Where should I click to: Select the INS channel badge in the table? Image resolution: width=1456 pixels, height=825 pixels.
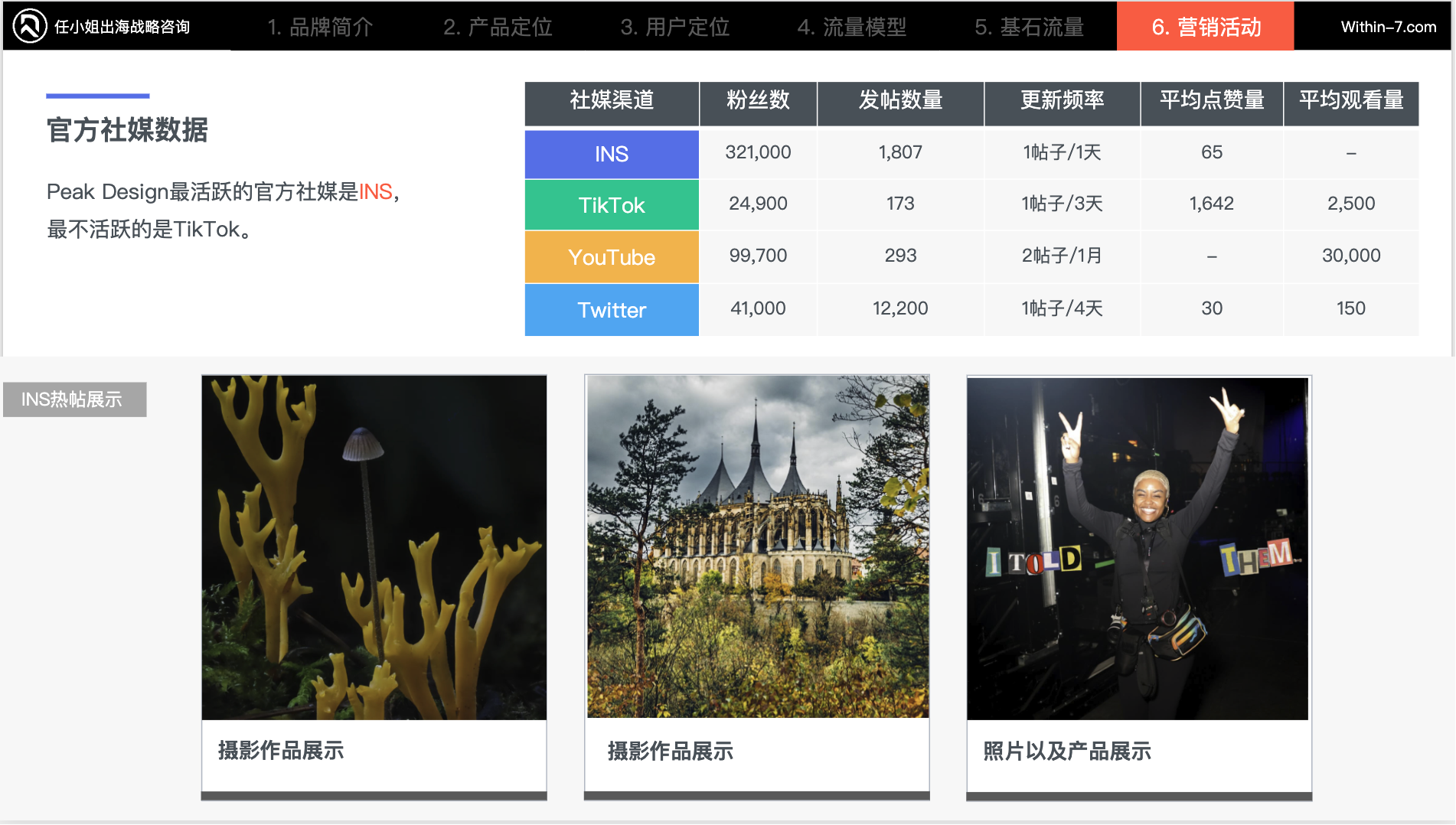point(611,153)
